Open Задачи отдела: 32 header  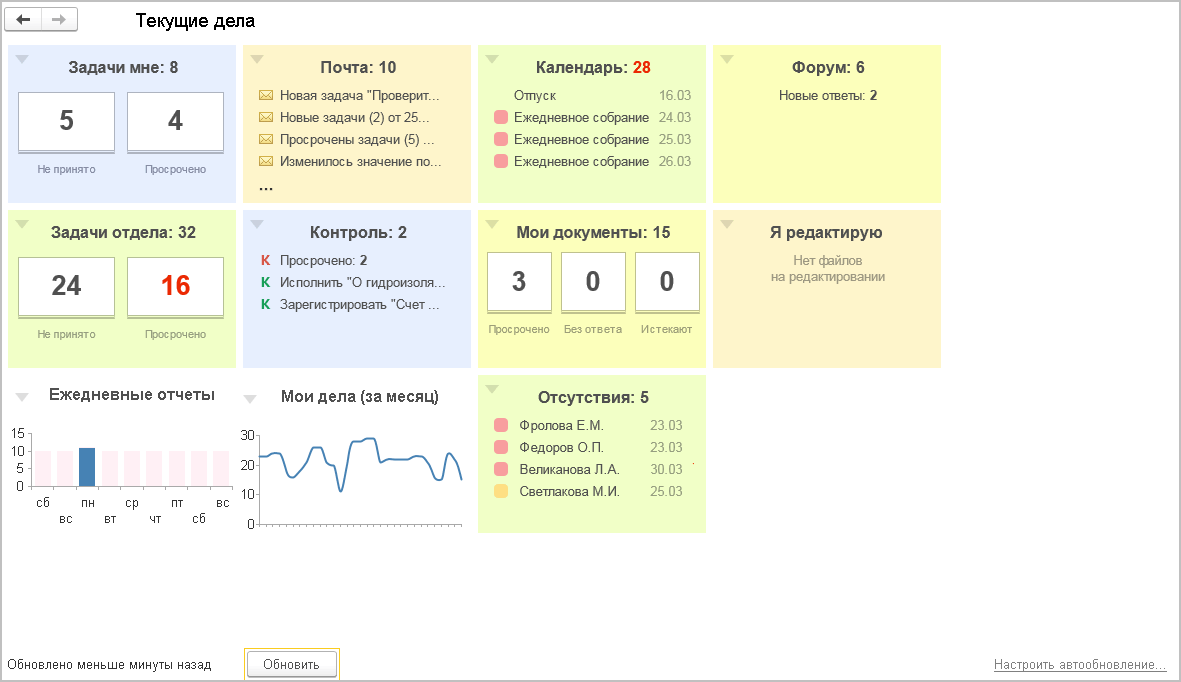tap(123, 233)
